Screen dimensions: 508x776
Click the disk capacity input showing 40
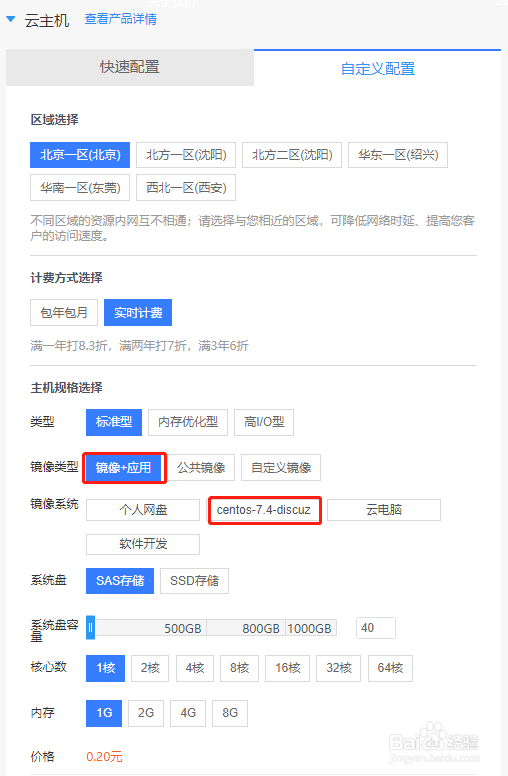click(x=376, y=628)
